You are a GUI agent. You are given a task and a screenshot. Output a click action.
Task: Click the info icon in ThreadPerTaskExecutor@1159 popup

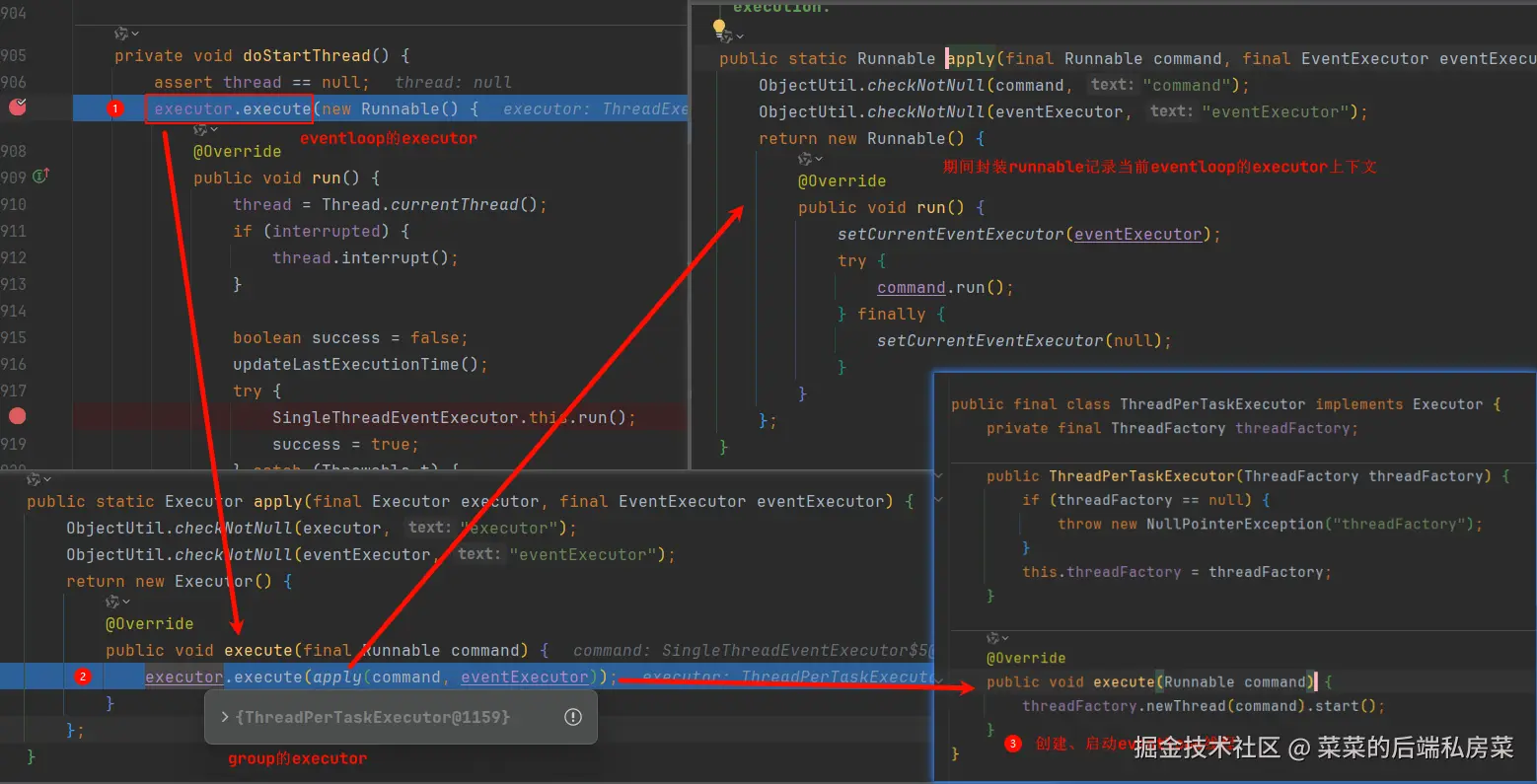click(572, 717)
